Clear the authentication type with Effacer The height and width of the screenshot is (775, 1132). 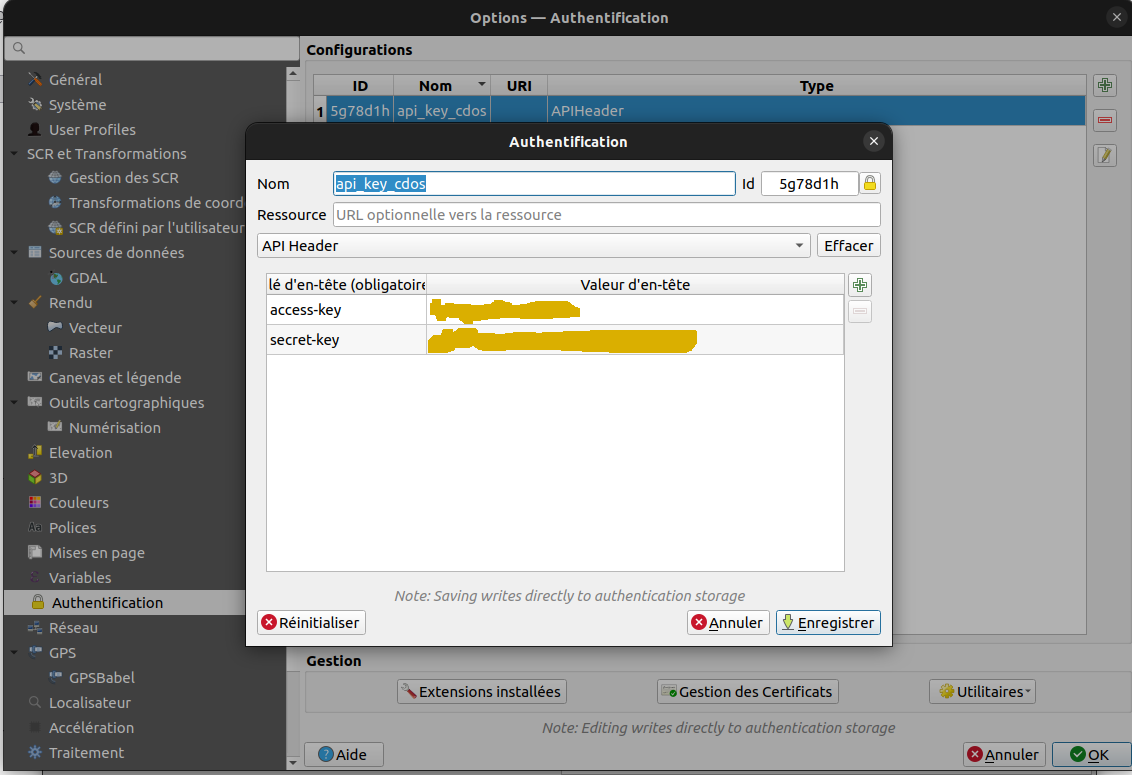click(x=848, y=245)
